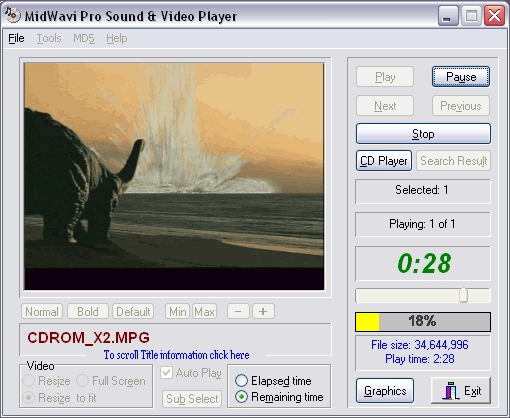Open the File menu
510x418 pixels.
coord(16,38)
